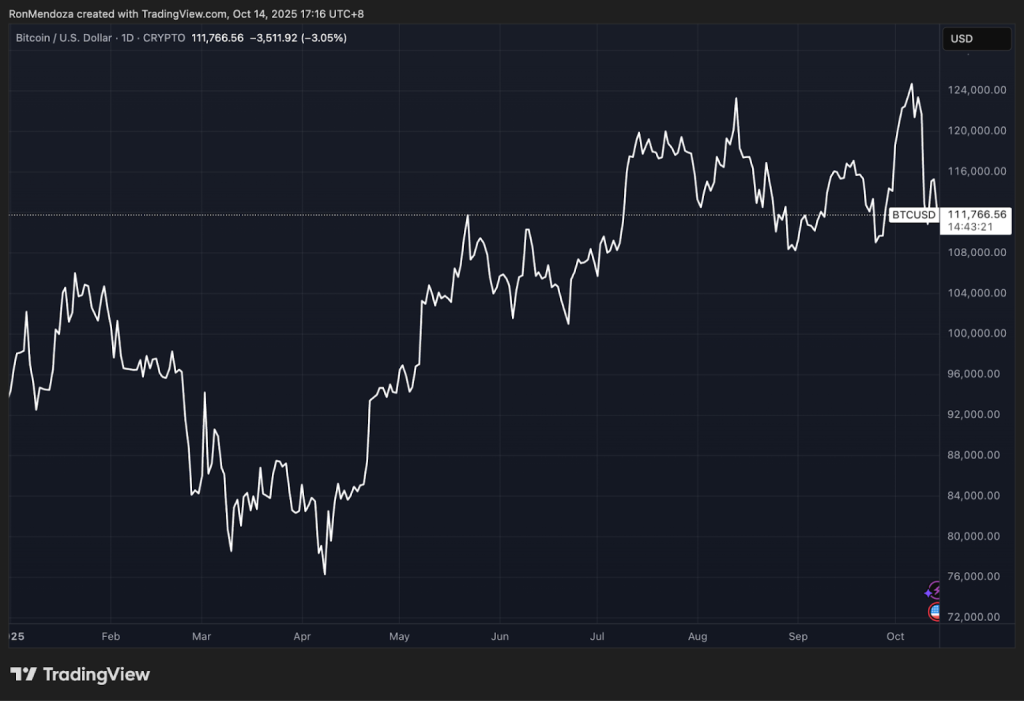1024x701 pixels.
Task: Click the Oct label on the time axis
Action: click(x=895, y=636)
